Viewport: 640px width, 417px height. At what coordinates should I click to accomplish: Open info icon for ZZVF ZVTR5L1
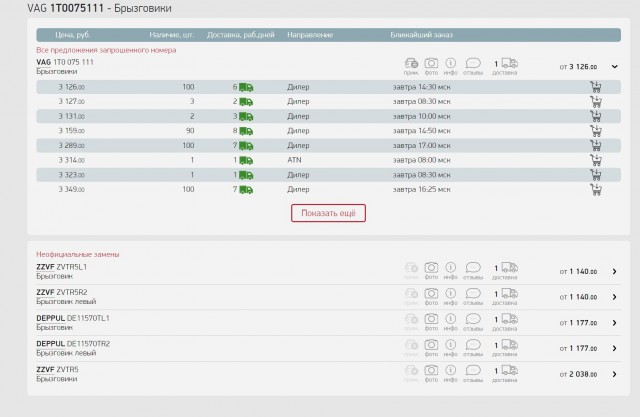click(x=450, y=271)
